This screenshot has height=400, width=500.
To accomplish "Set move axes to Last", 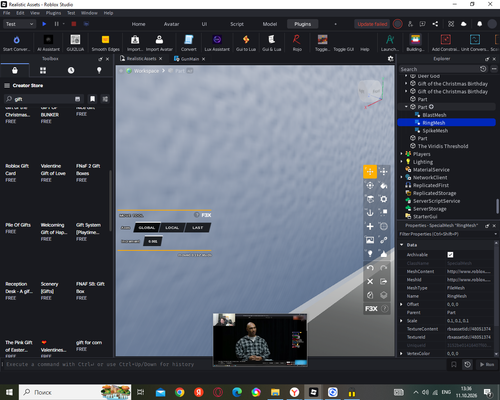I will click(197, 228).
